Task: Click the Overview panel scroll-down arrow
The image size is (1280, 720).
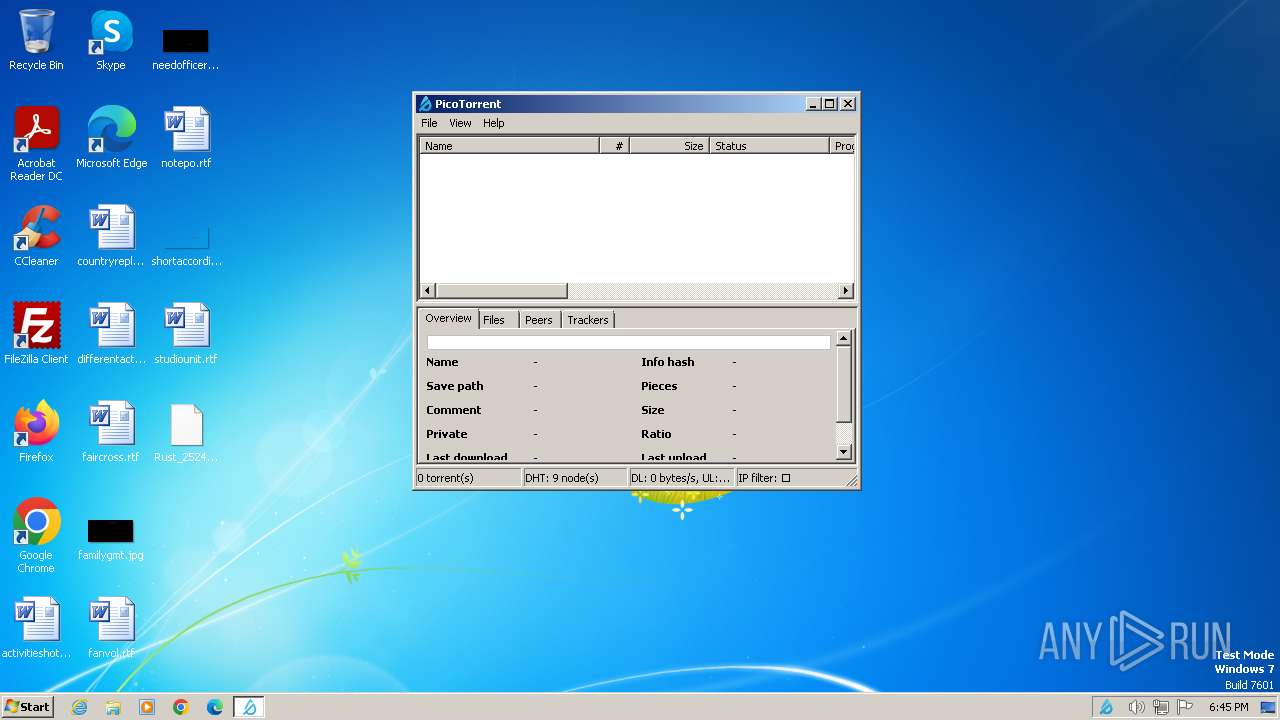Action: coord(843,452)
